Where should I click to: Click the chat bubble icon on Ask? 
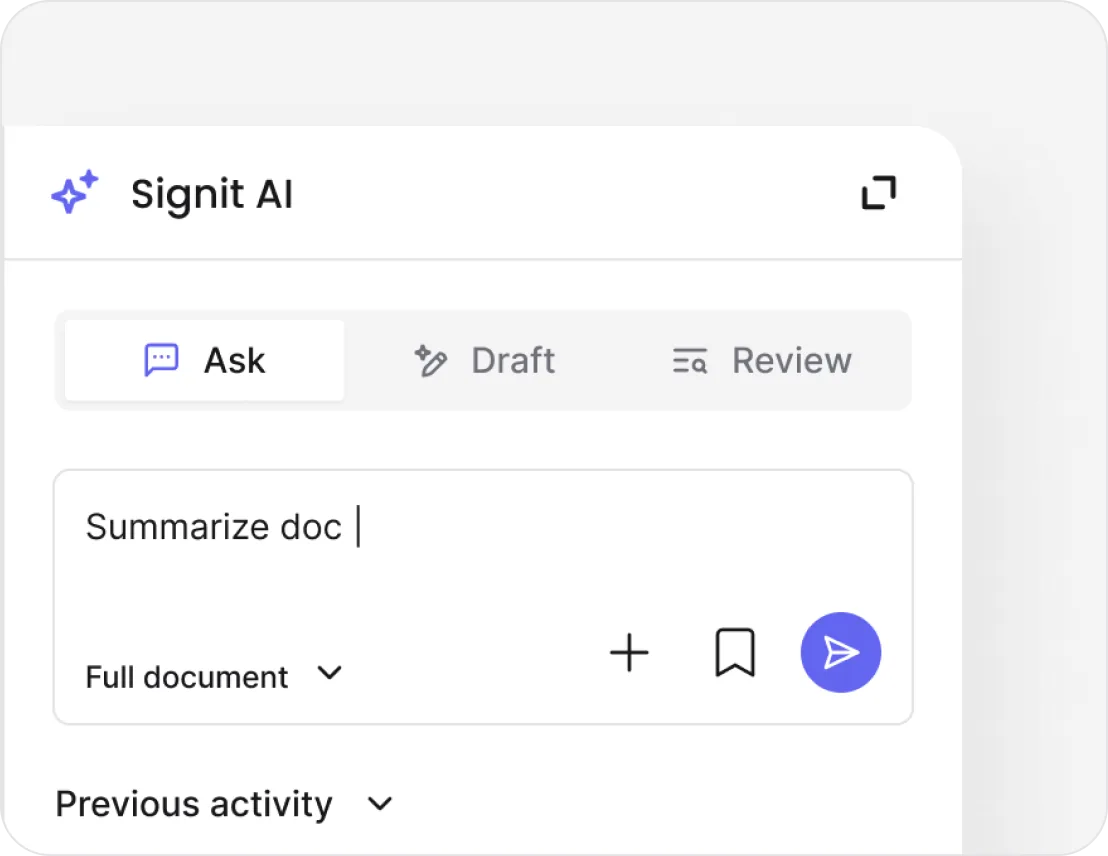pyautogui.click(x=161, y=360)
